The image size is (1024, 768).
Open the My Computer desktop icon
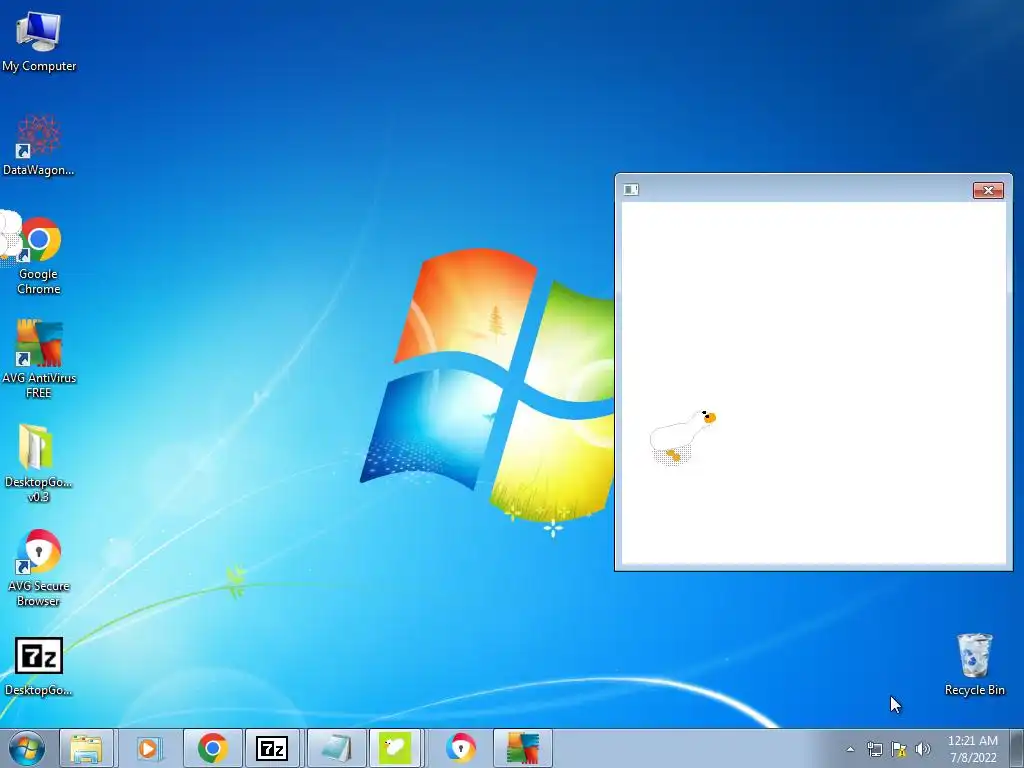[39, 42]
